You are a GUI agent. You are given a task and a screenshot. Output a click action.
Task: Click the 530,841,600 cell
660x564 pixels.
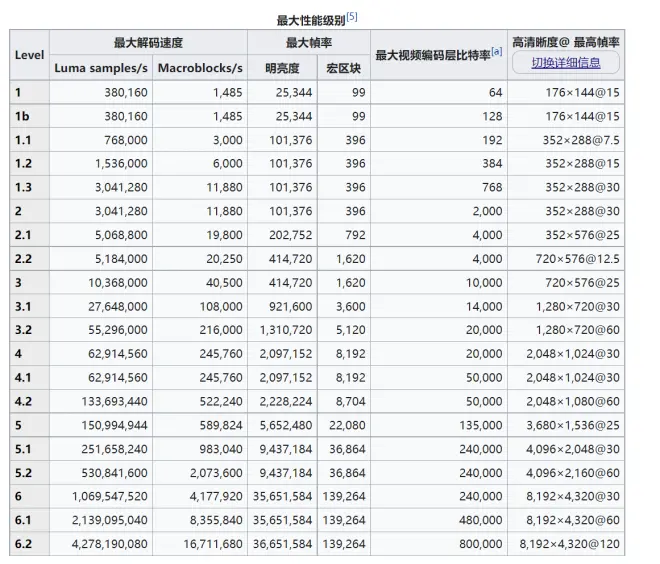101,473
